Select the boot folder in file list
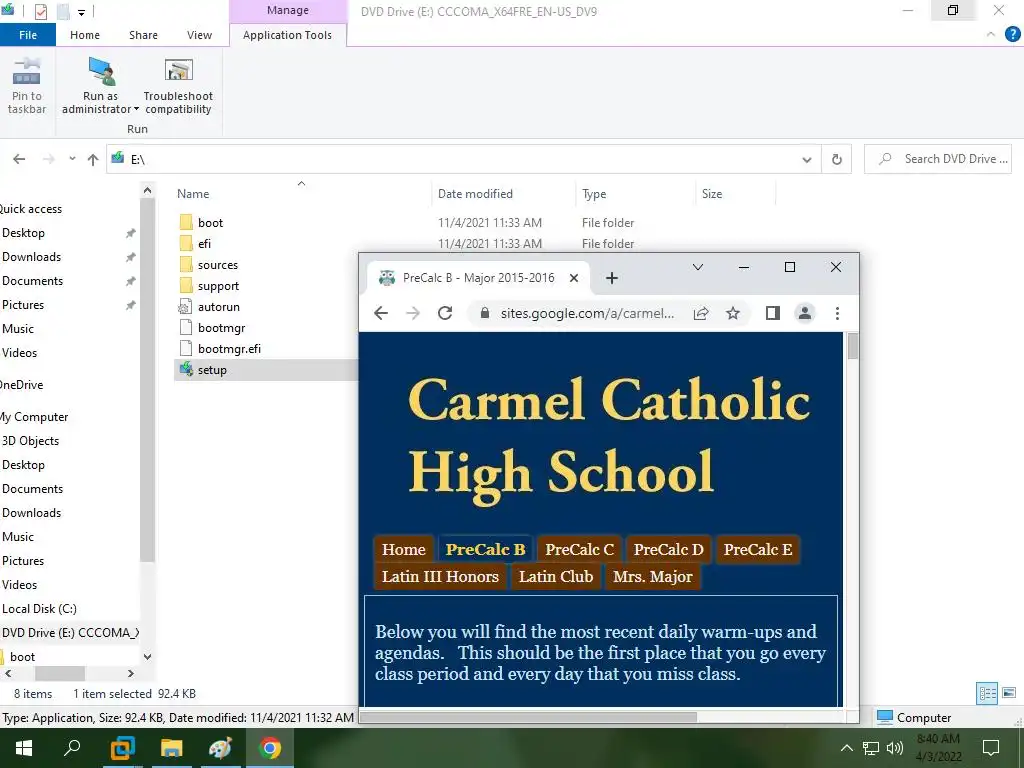The height and width of the screenshot is (768, 1024). (x=210, y=223)
